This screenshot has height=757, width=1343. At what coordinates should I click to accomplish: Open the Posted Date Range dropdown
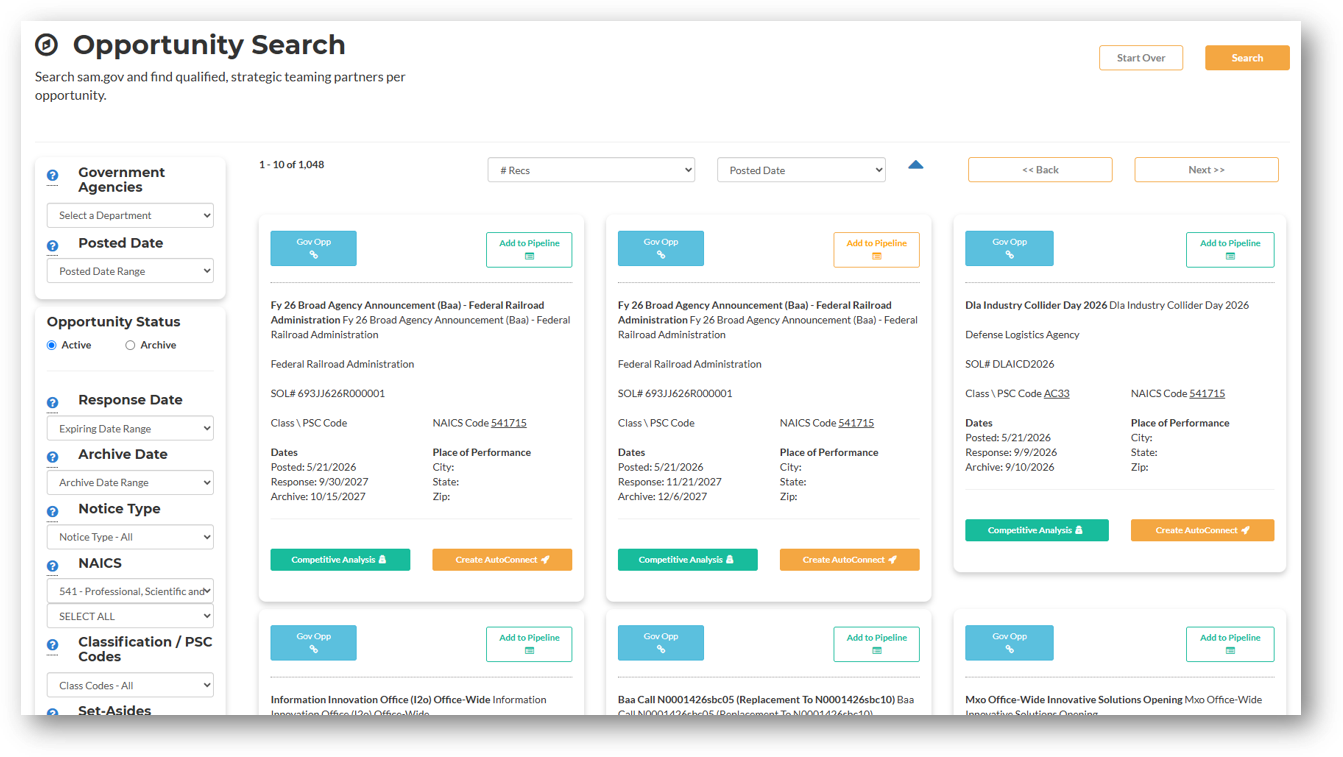coord(130,271)
